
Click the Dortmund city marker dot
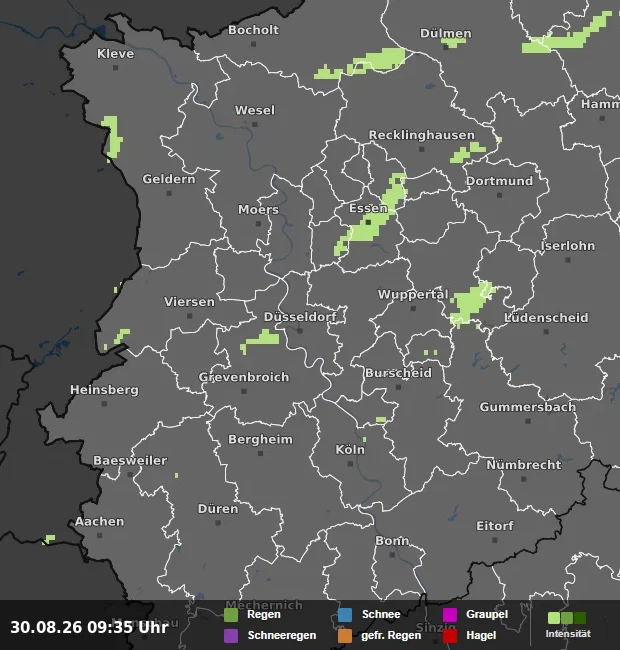pyautogui.click(x=499, y=195)
